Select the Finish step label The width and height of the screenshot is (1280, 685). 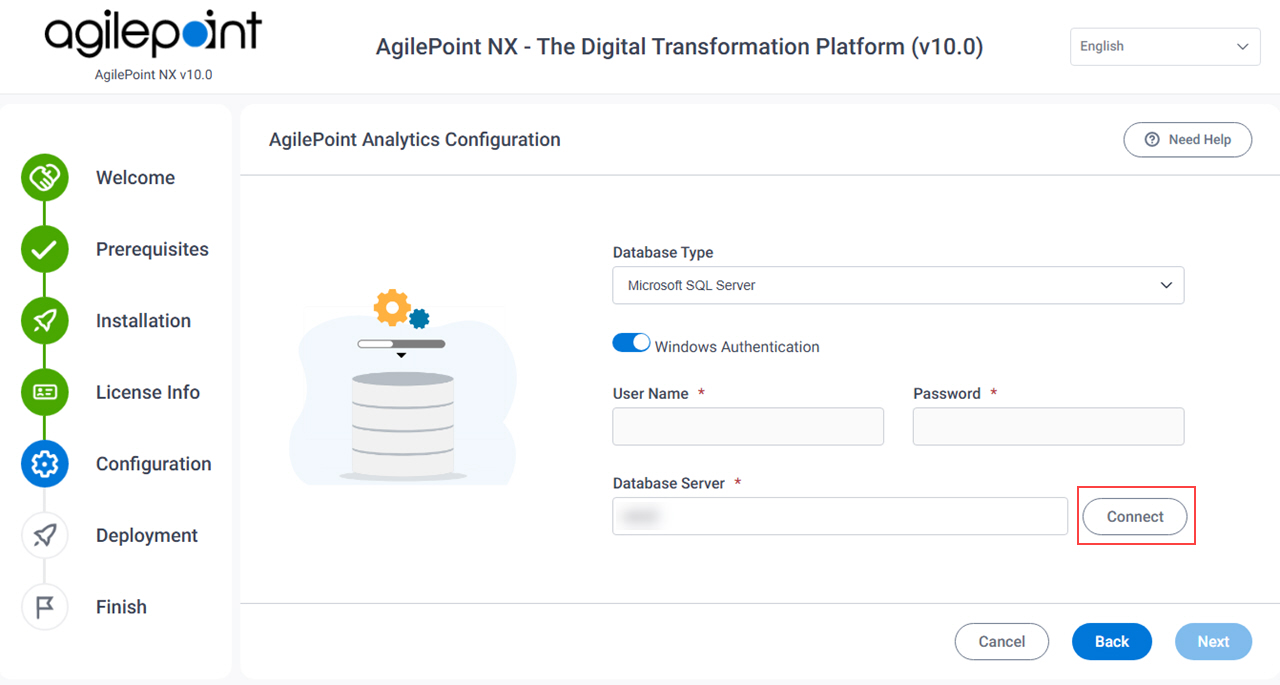[x=121, y=607]
